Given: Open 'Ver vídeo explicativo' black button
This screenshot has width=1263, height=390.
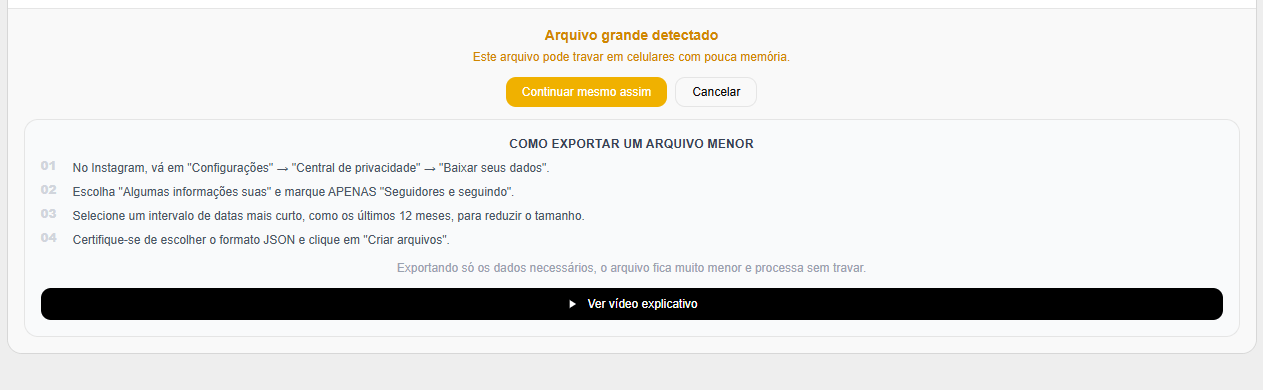Looking at the screenshot, I should [x=632, y=304].
